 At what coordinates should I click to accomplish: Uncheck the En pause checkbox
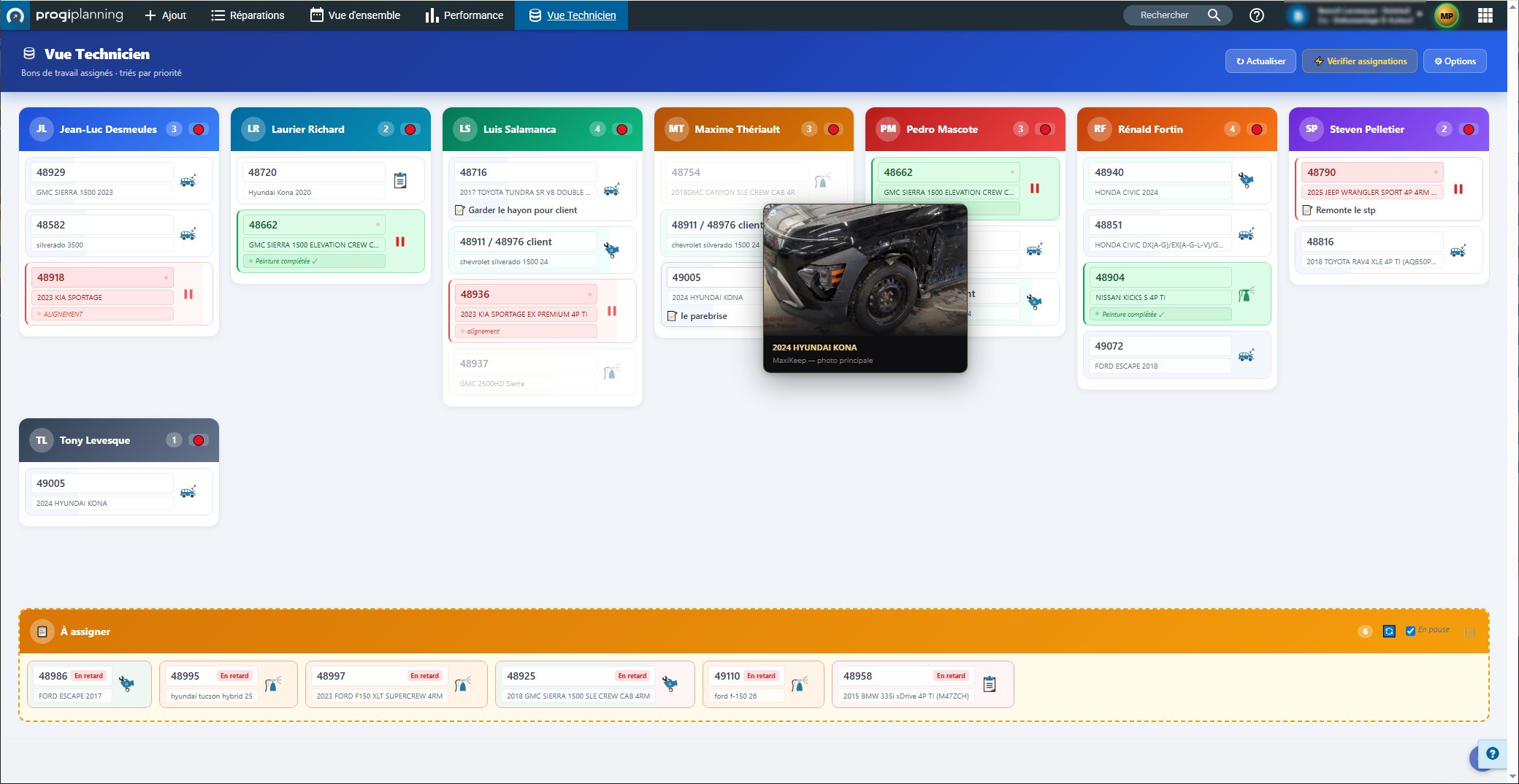click(x=1410, y=631)
